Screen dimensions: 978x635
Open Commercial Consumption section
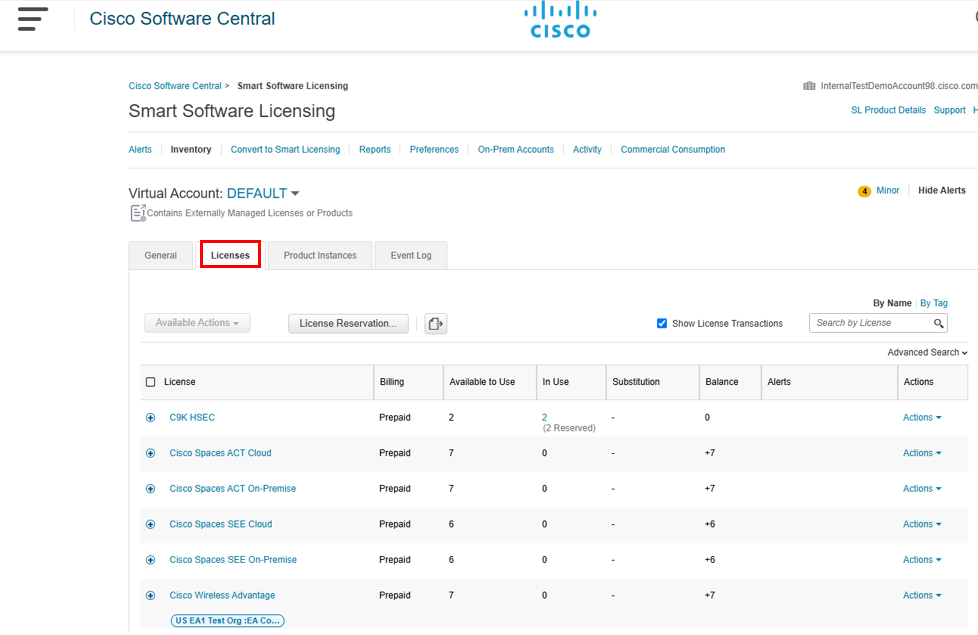(673, 150)
